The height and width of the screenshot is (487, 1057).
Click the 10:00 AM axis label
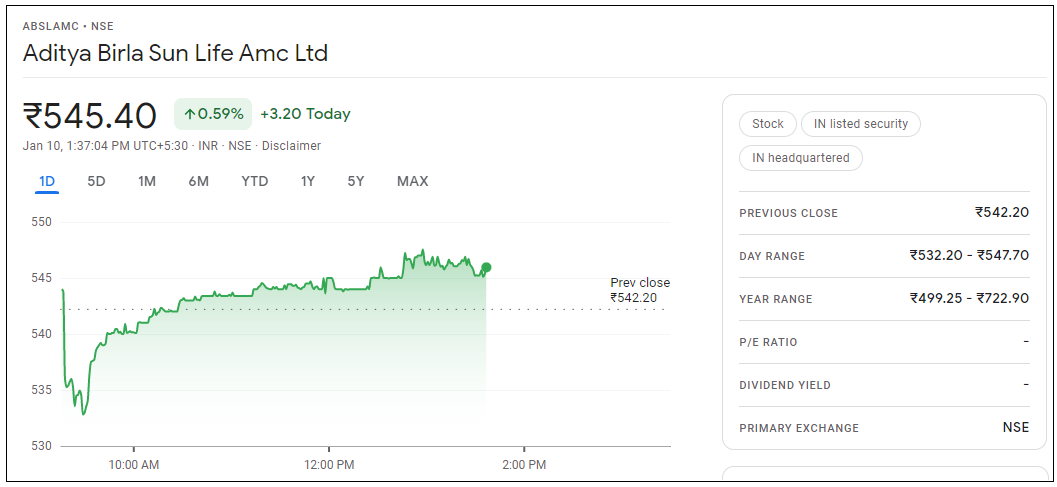coord(133,465)
